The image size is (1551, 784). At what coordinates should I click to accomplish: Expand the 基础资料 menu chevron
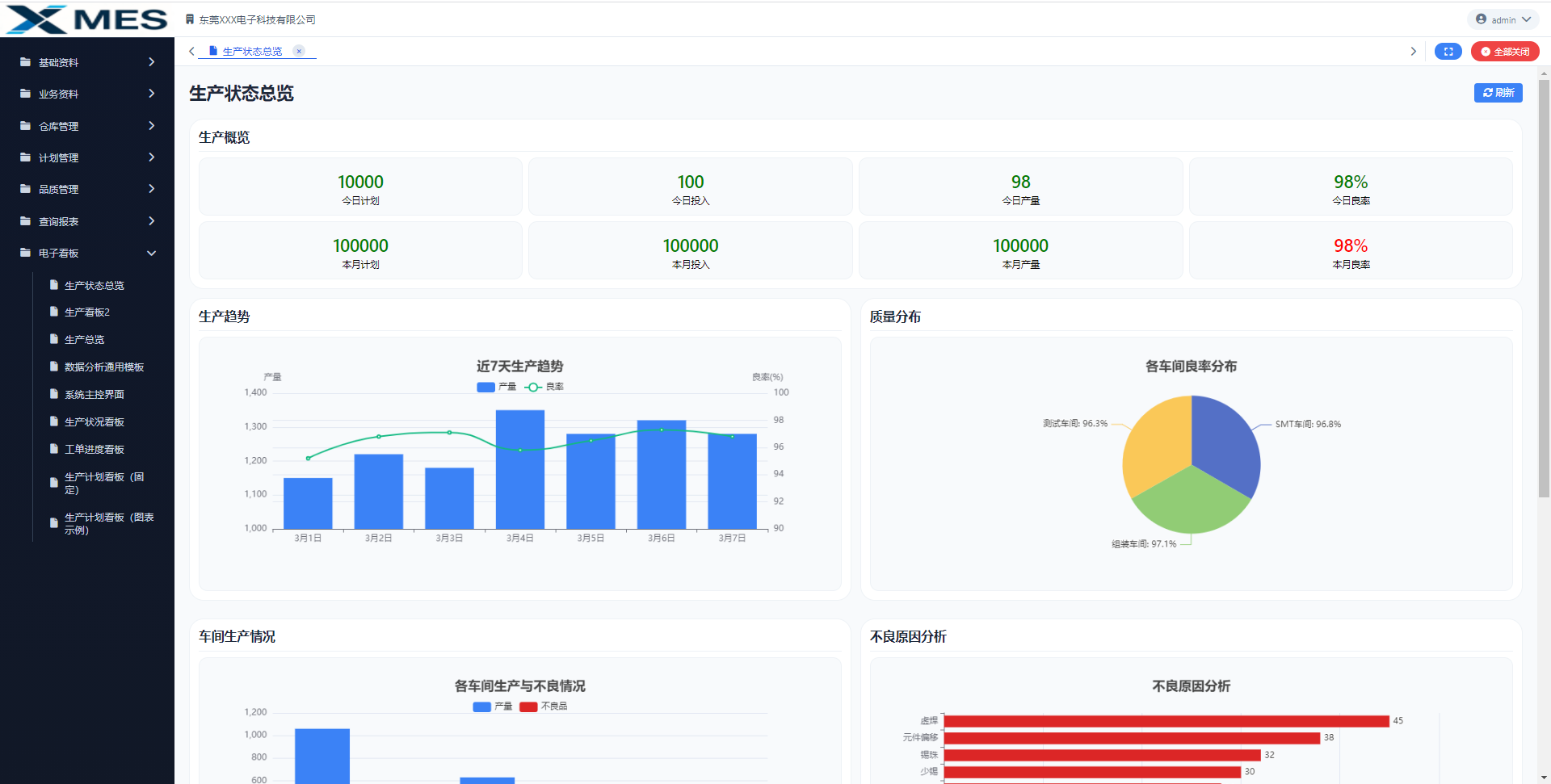click(152, 62)
